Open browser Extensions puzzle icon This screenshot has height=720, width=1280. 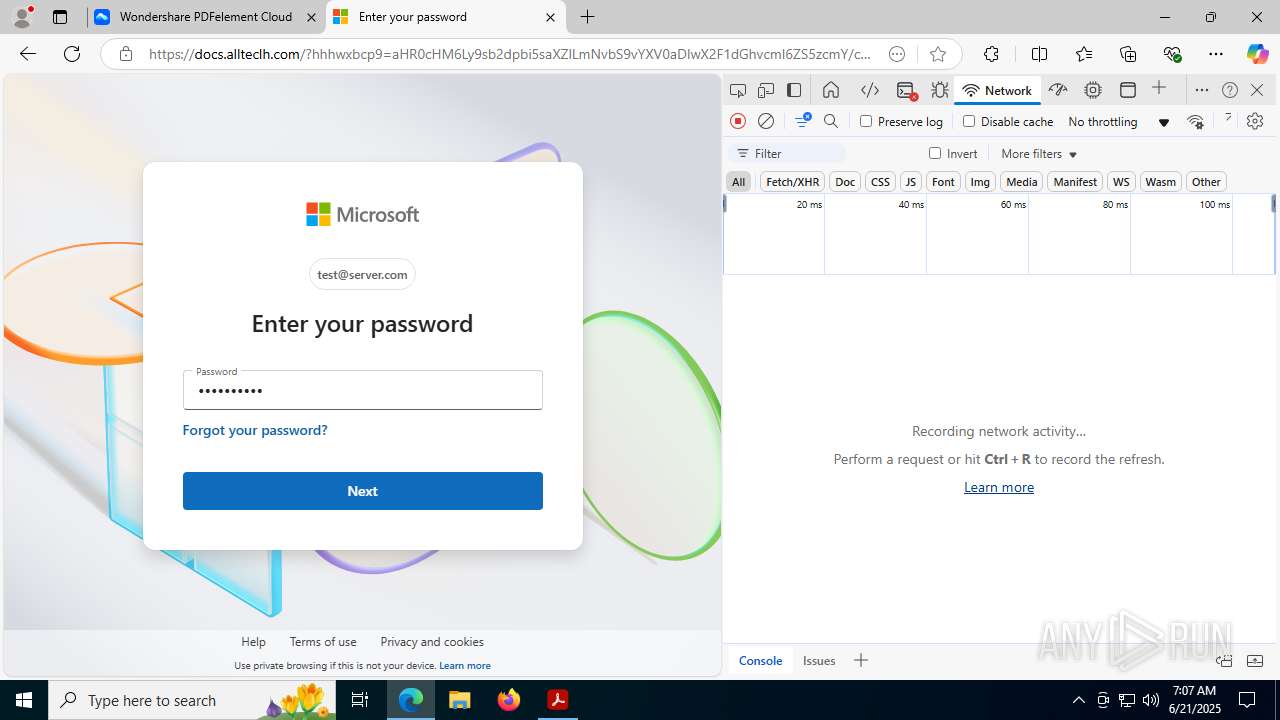coord(991,54)
